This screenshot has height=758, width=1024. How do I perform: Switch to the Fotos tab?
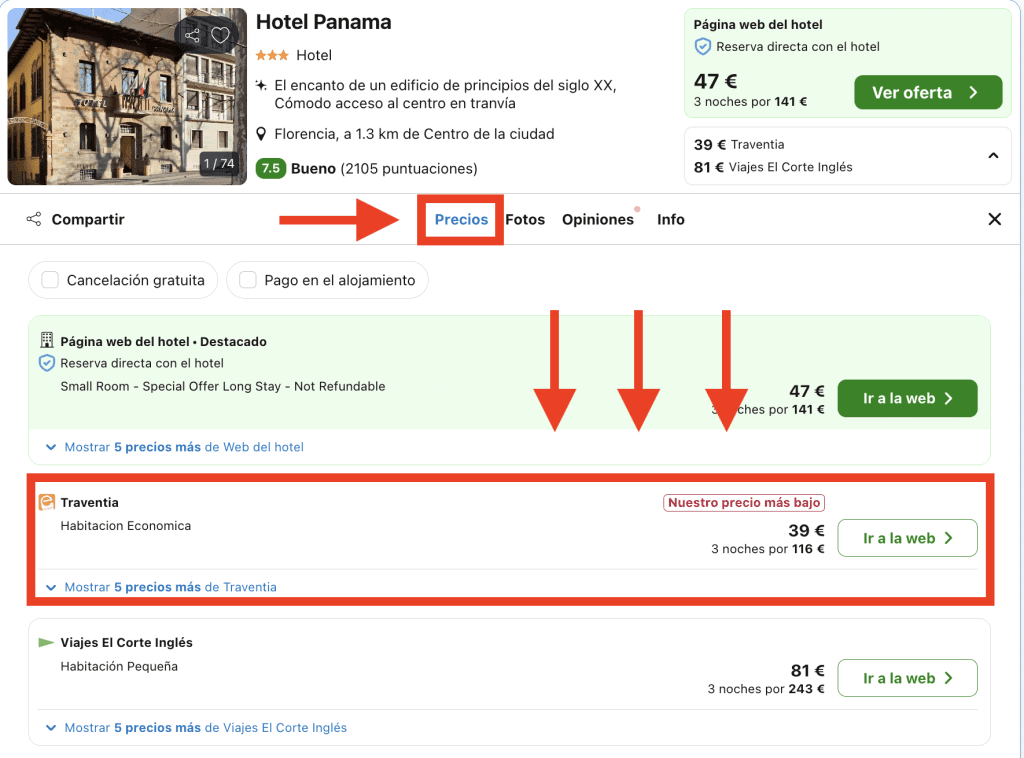coord(525,219)
